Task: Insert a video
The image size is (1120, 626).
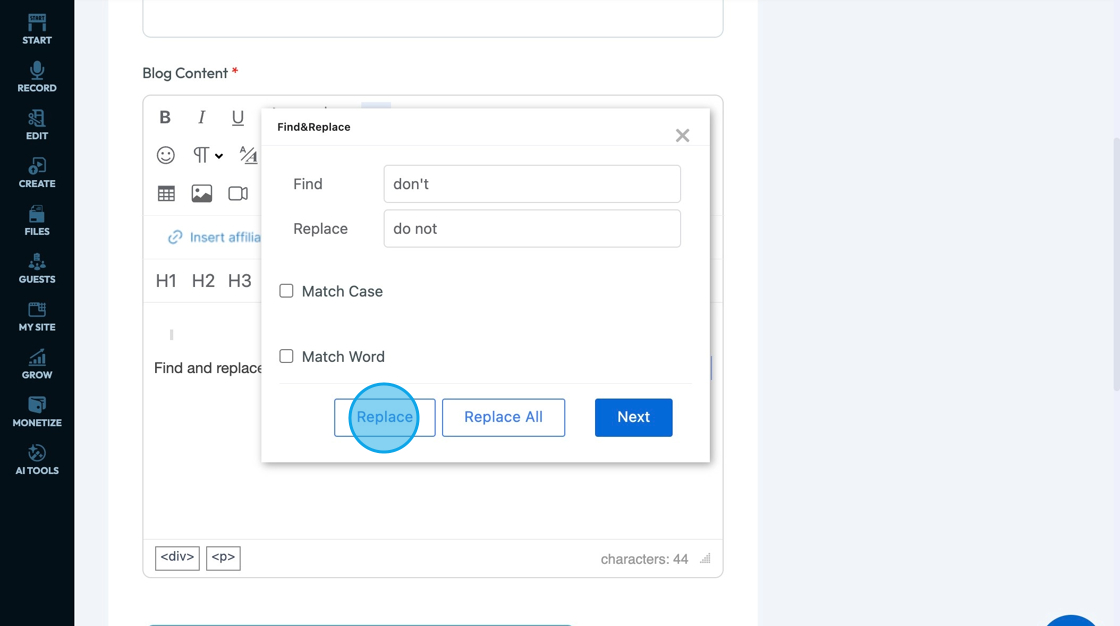Action: pyautogui.click(x=238, y=193)
